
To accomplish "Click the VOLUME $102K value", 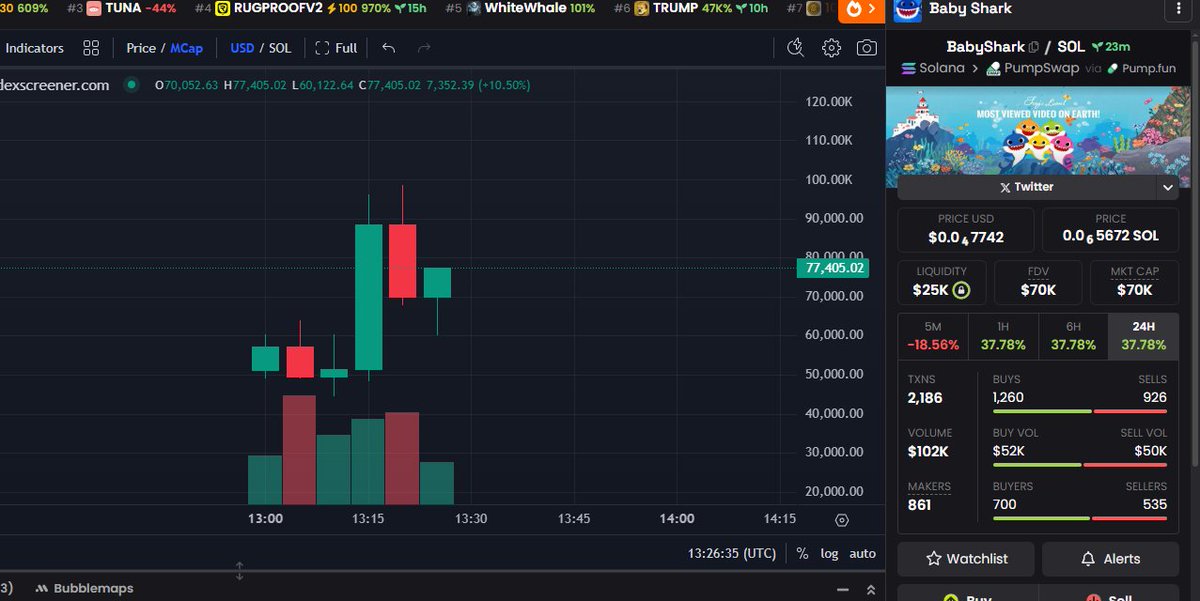I will click(x=928, y=451).
